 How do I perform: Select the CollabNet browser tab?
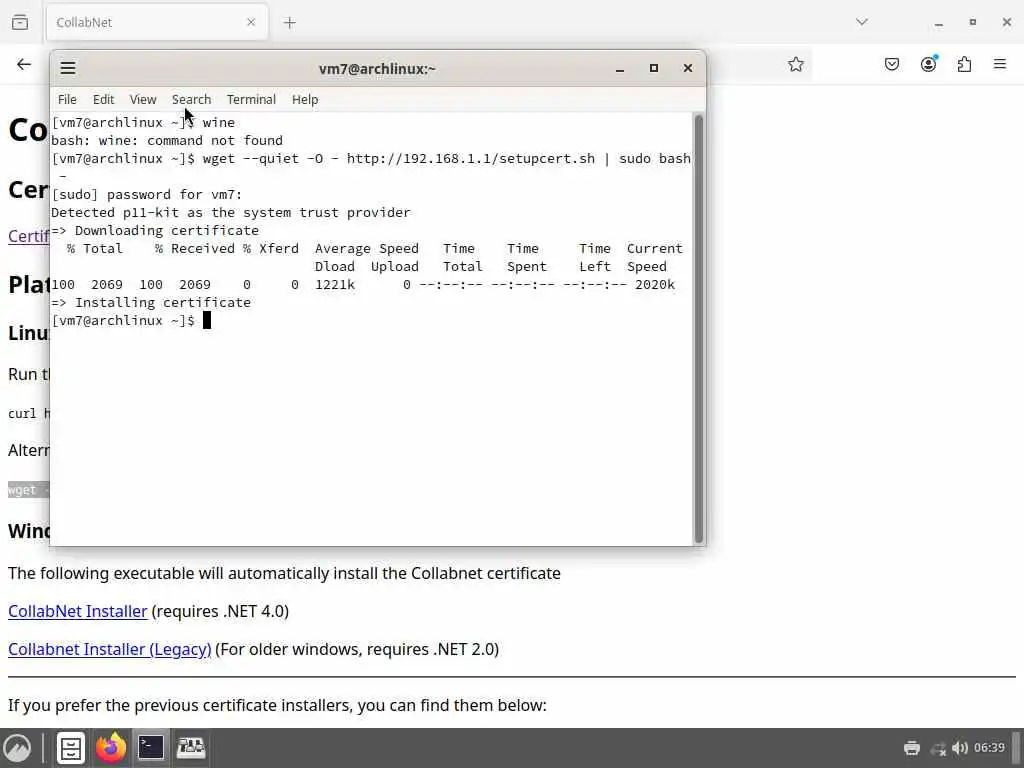click(157, 22)
